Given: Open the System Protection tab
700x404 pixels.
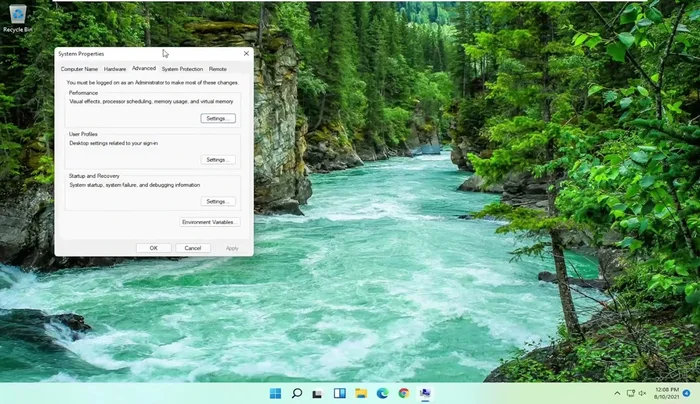Looking at the screenshot, I should (x=182, y=69).
